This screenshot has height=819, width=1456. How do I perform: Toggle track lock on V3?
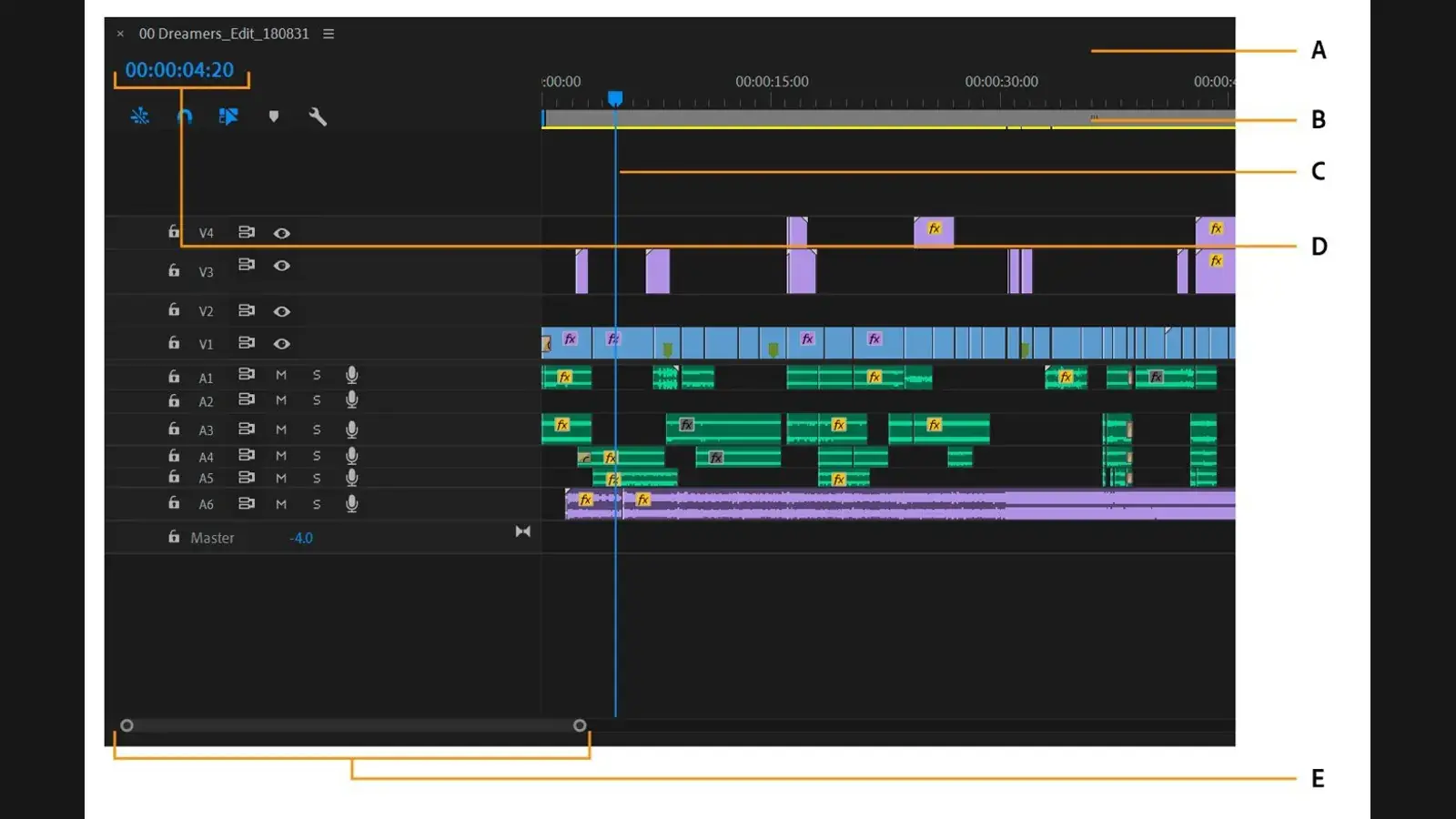[x=174, y=270]
